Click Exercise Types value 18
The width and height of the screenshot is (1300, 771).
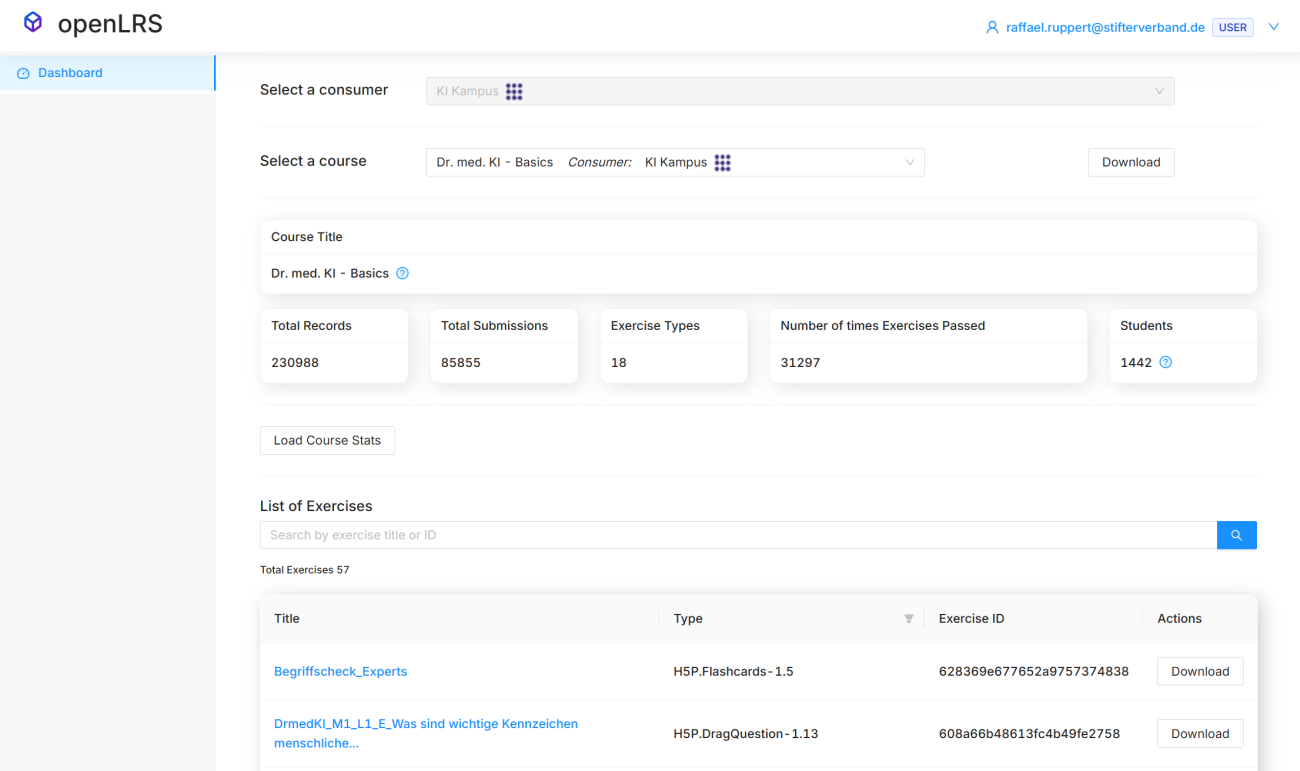click(619, 362)
